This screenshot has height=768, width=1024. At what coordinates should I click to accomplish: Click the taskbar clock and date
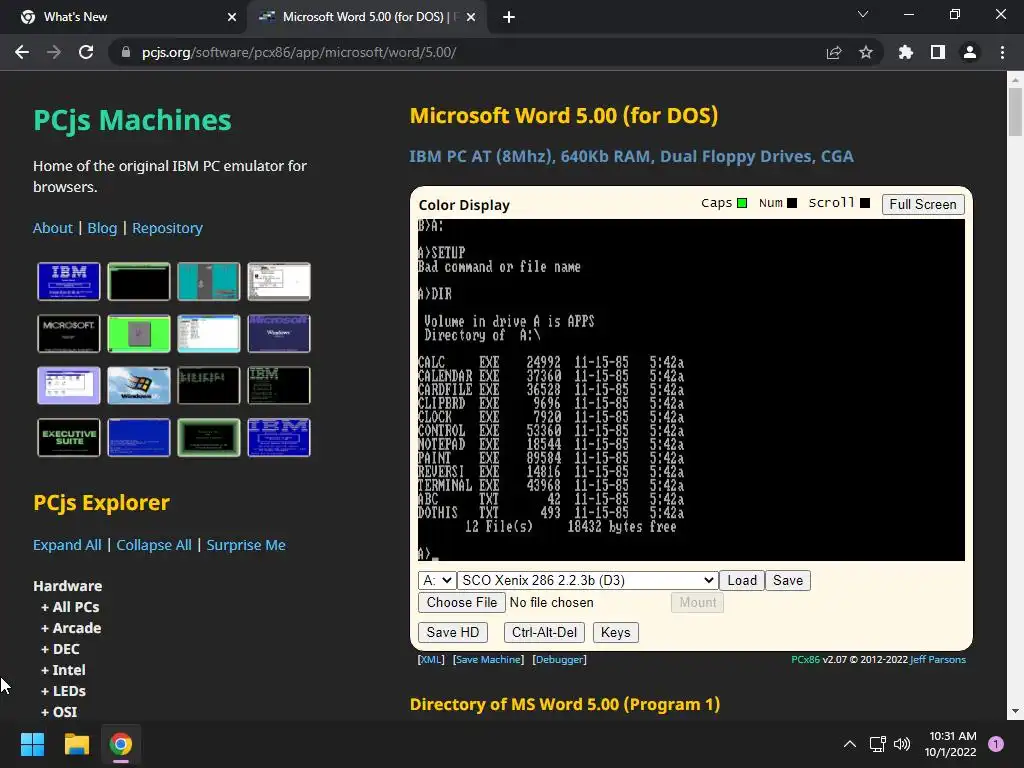[x=951, y=744]
